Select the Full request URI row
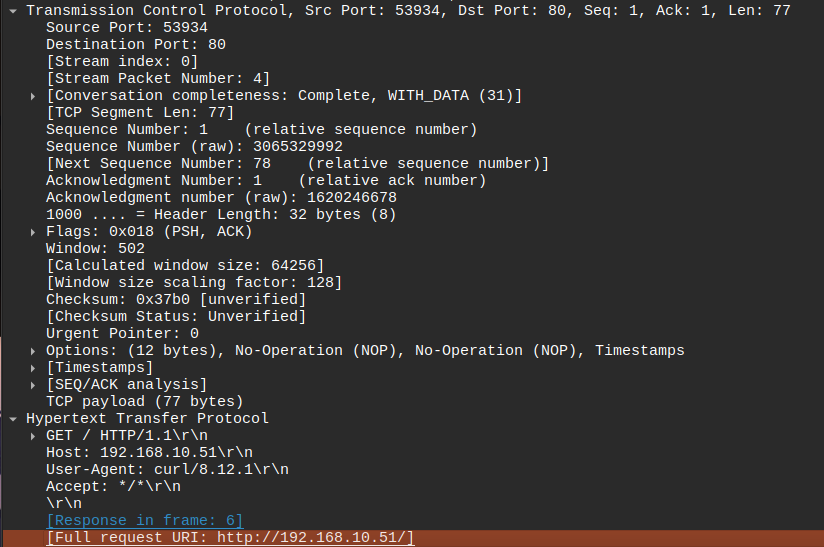The width and height of the screenshot is (824, 547). (x=230, y=538)
